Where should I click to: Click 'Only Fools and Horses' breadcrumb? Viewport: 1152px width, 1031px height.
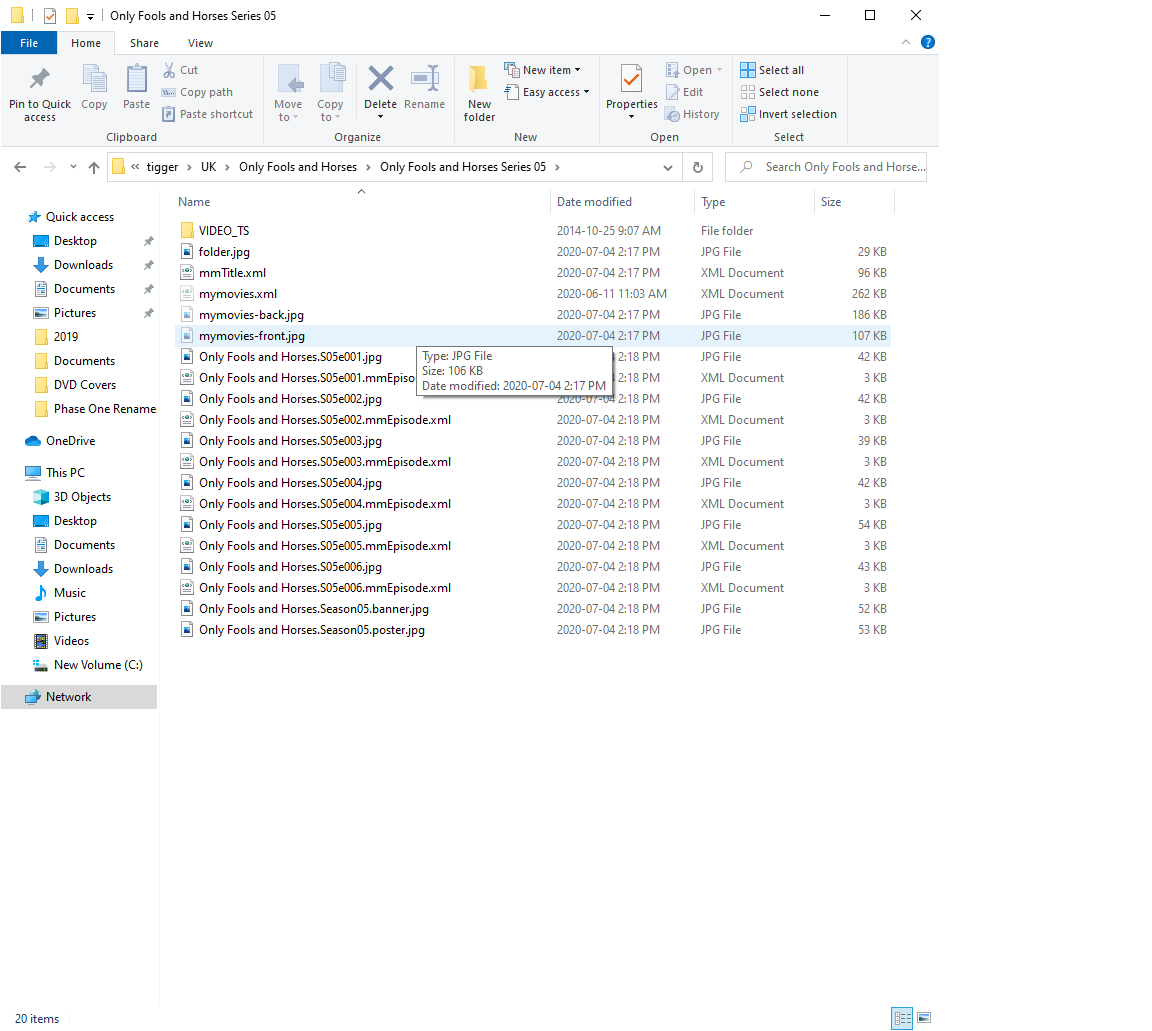coord(298,167)
